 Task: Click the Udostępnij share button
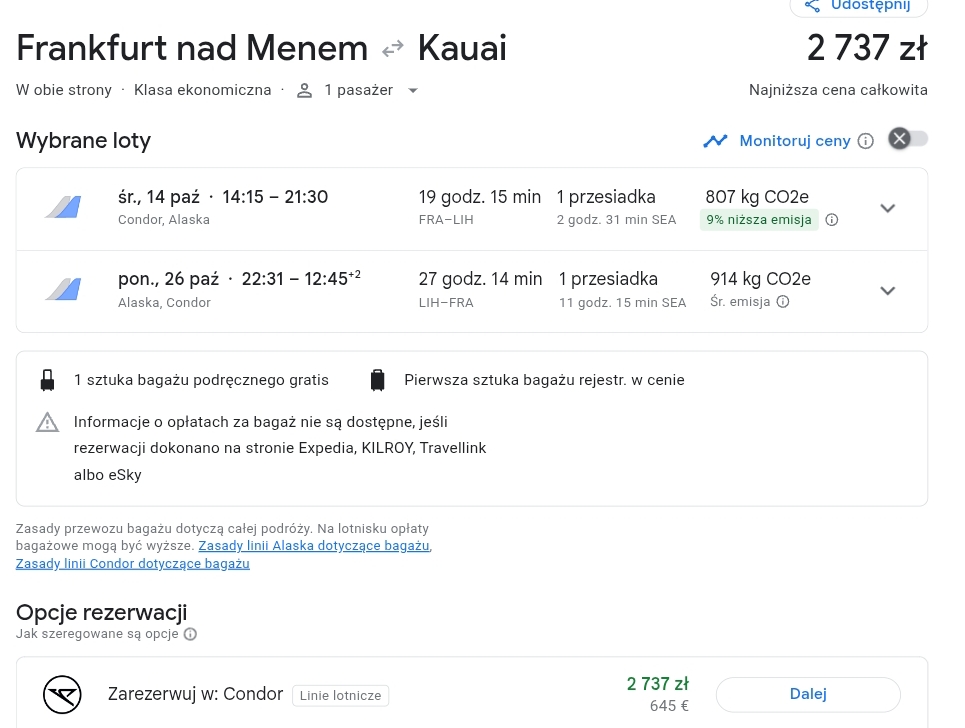click(x=859, y=6)
